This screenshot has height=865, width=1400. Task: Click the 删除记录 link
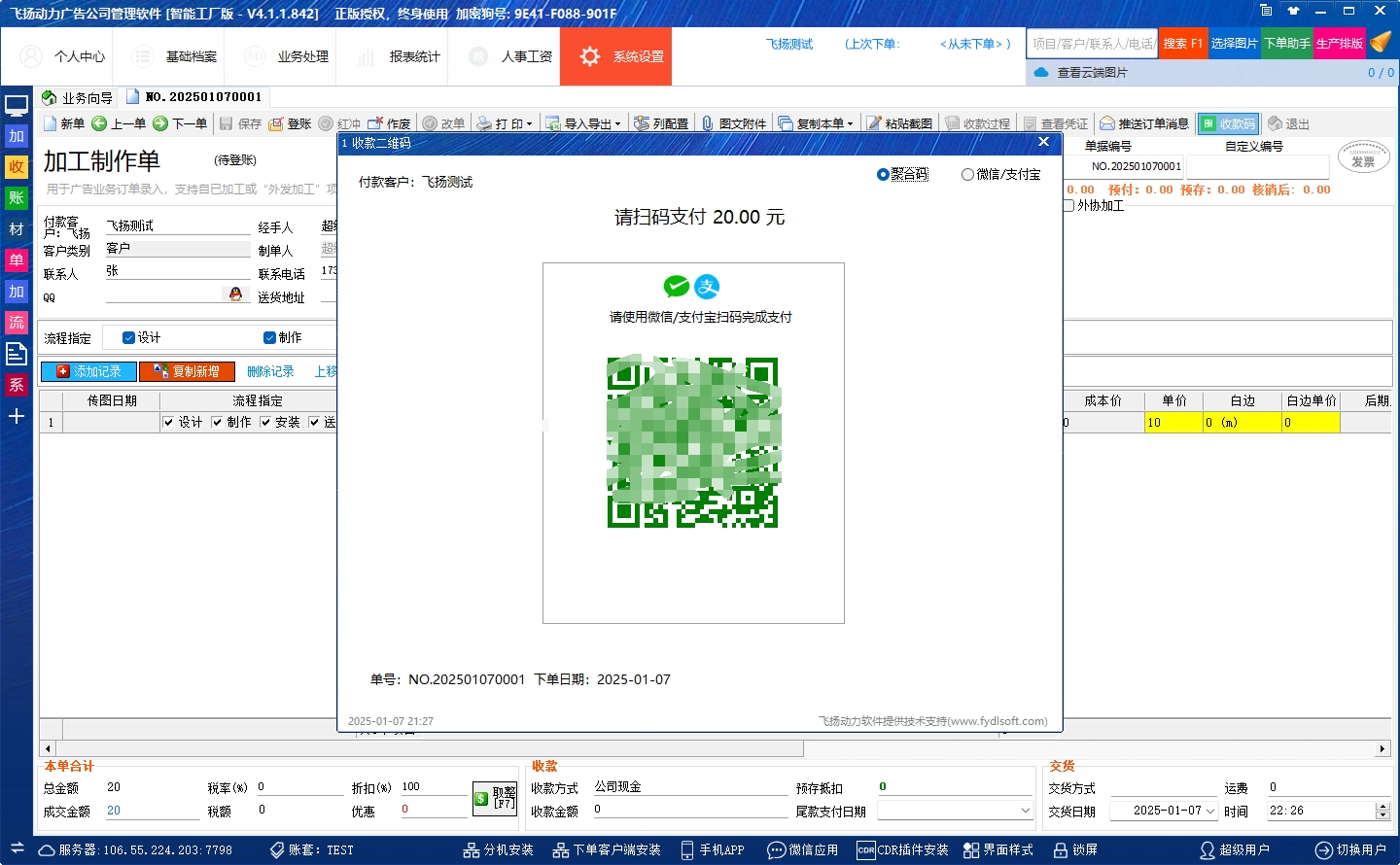[x=270, y=371]
